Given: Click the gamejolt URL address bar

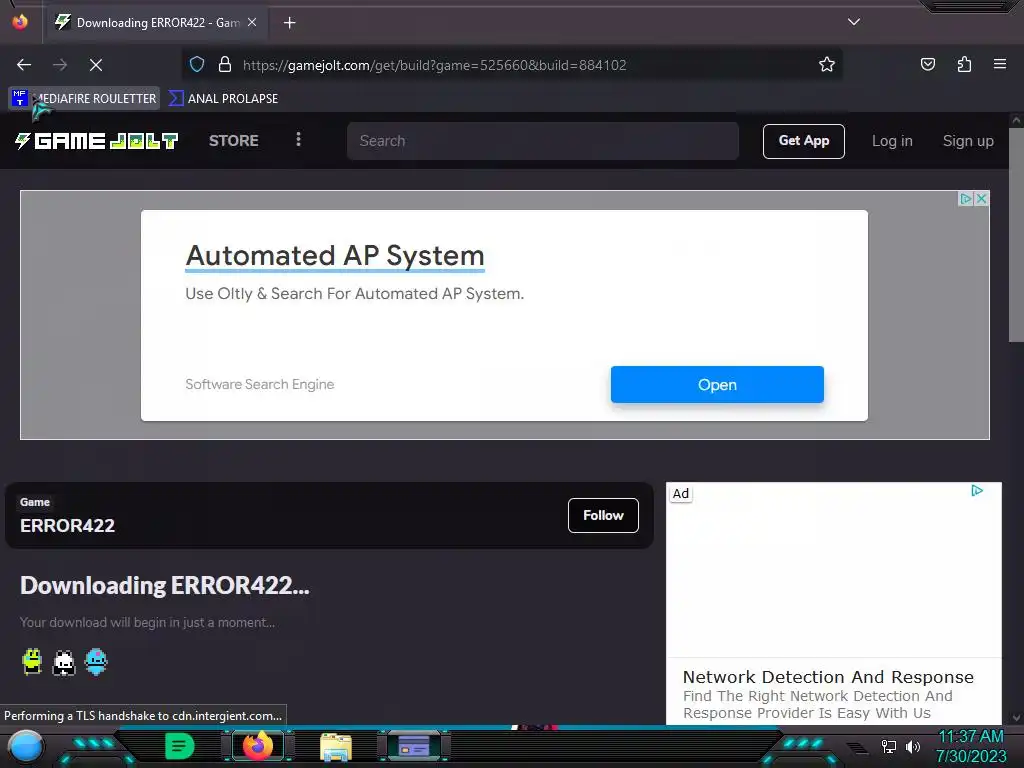Looking at the screenshot, I should click(x=512, y=65).
